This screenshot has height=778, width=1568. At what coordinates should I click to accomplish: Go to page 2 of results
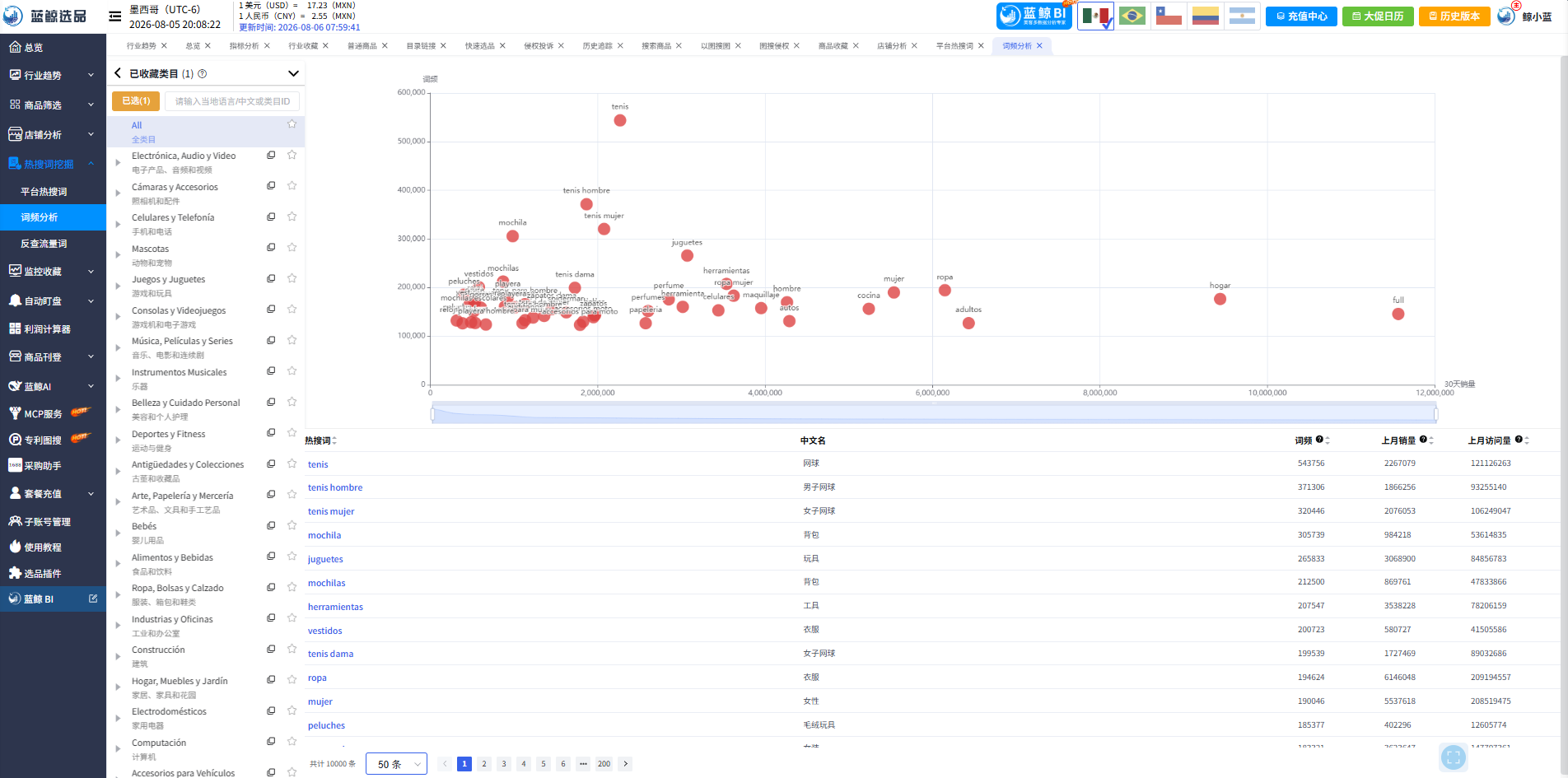pos(484,764)
